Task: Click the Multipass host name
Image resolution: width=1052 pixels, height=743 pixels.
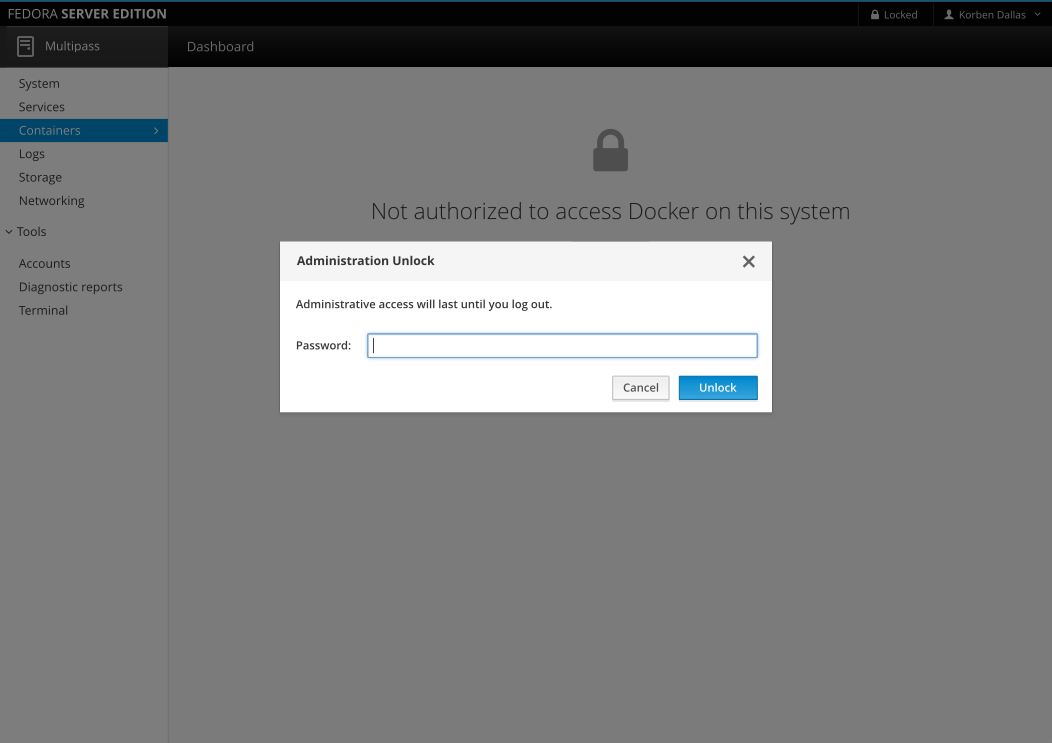Action: pyautogui.click(x=72, y=46)
